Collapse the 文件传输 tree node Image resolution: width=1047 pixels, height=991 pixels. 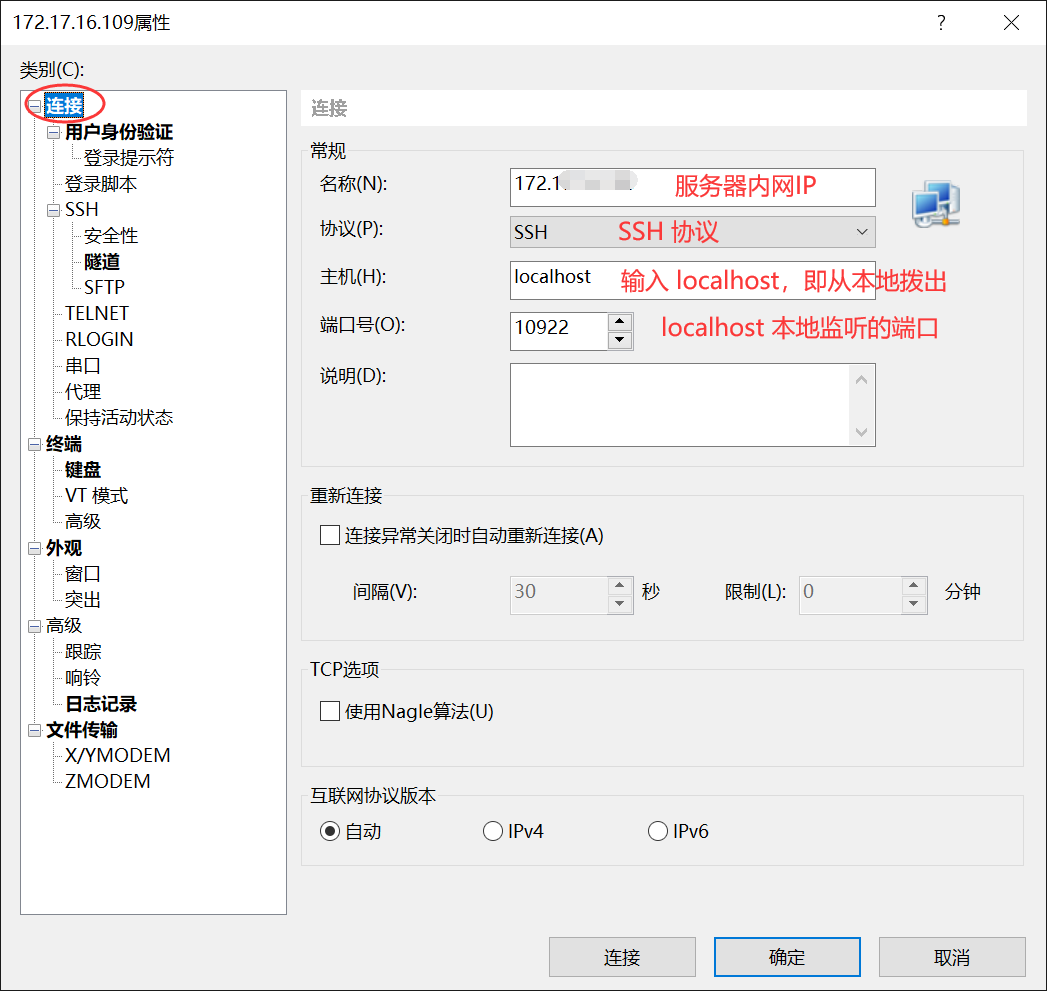tap(34, 730)
